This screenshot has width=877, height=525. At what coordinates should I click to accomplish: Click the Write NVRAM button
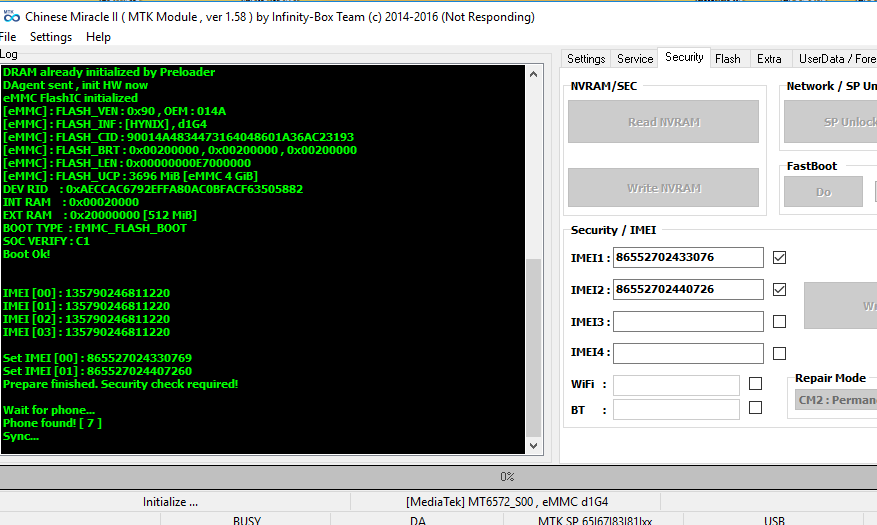point(663,188)
